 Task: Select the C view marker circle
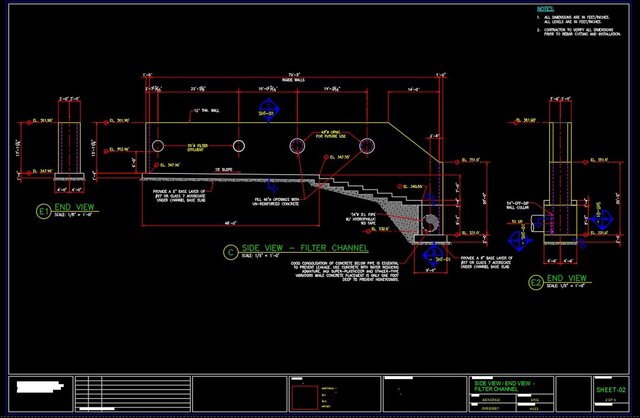pos(231,252)
